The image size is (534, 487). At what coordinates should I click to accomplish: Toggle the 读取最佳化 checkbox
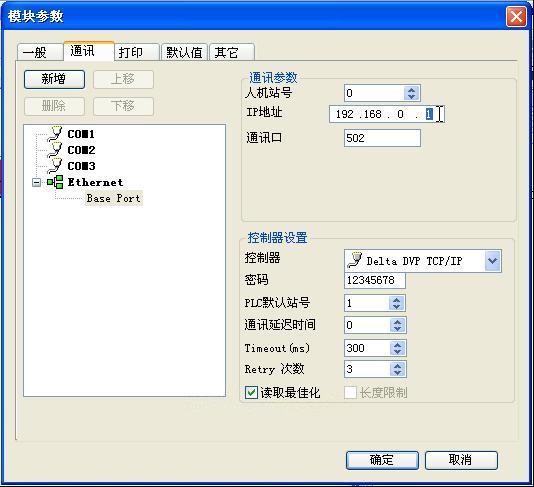coord(251,392)
